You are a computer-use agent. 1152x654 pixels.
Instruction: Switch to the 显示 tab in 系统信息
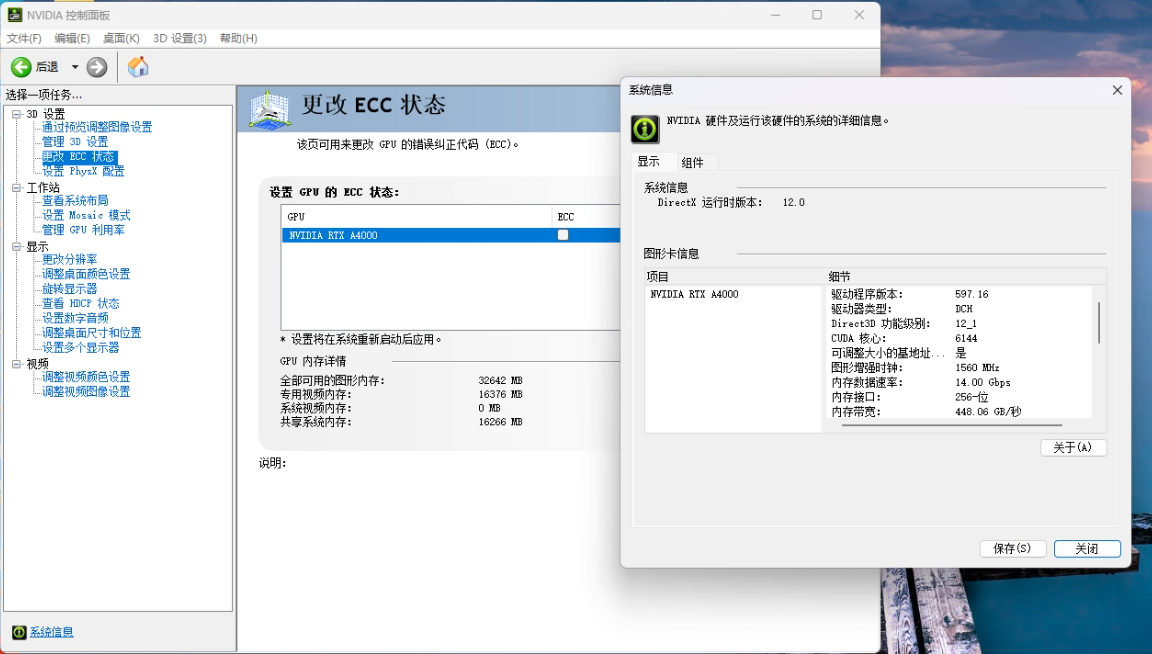[x=649, y=162]
